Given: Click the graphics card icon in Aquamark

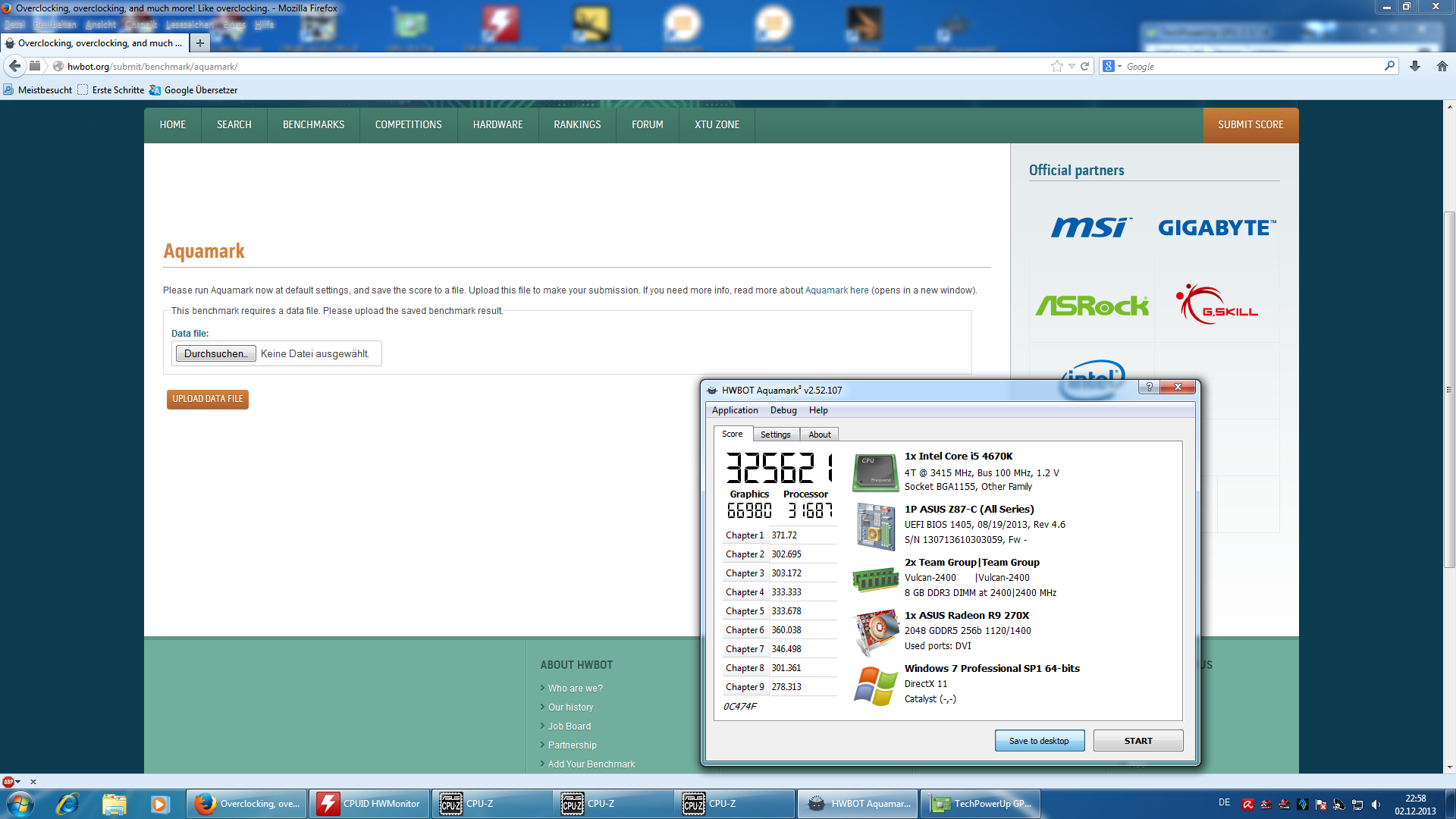Looking at the screenshot, I should click(x=876, y=632).
